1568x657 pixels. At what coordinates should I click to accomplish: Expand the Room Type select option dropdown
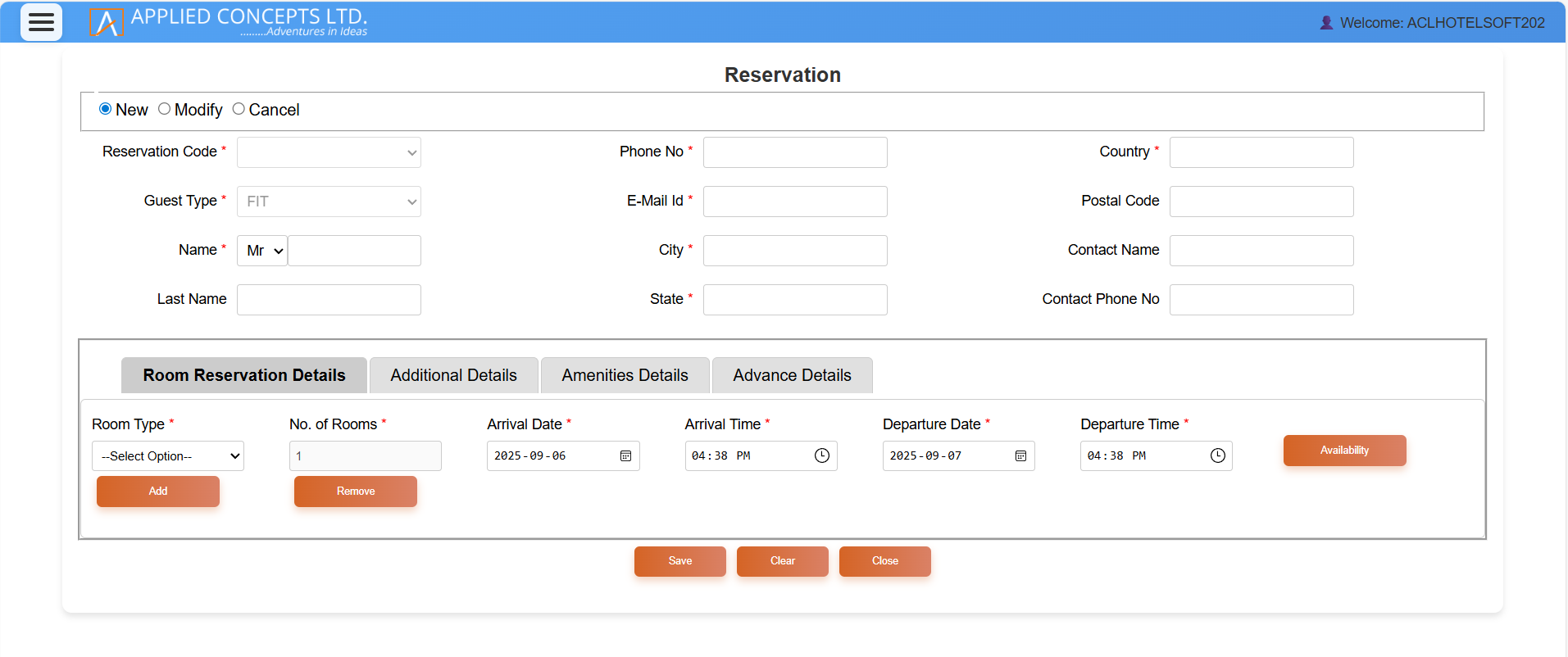click(168, 456)
